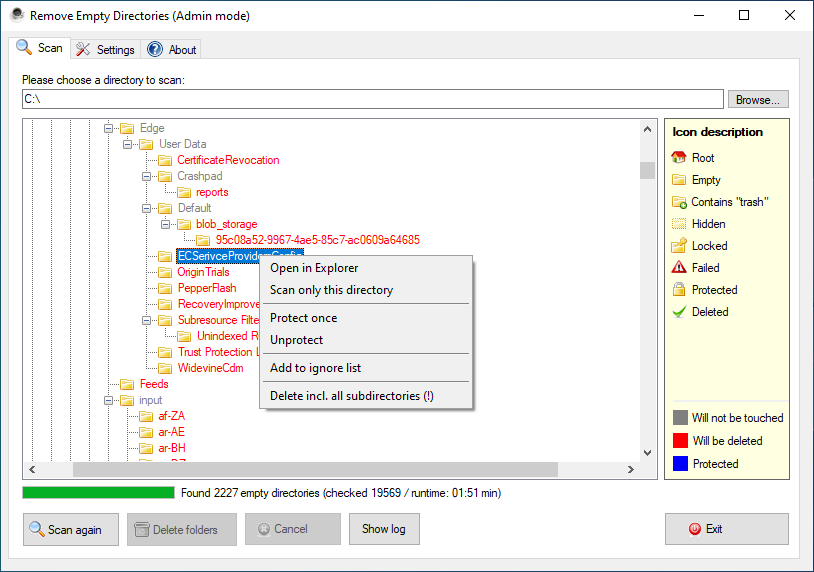Click the Root house icon in legend
This screenshot has width=814, height=572.
pos(679,157)
